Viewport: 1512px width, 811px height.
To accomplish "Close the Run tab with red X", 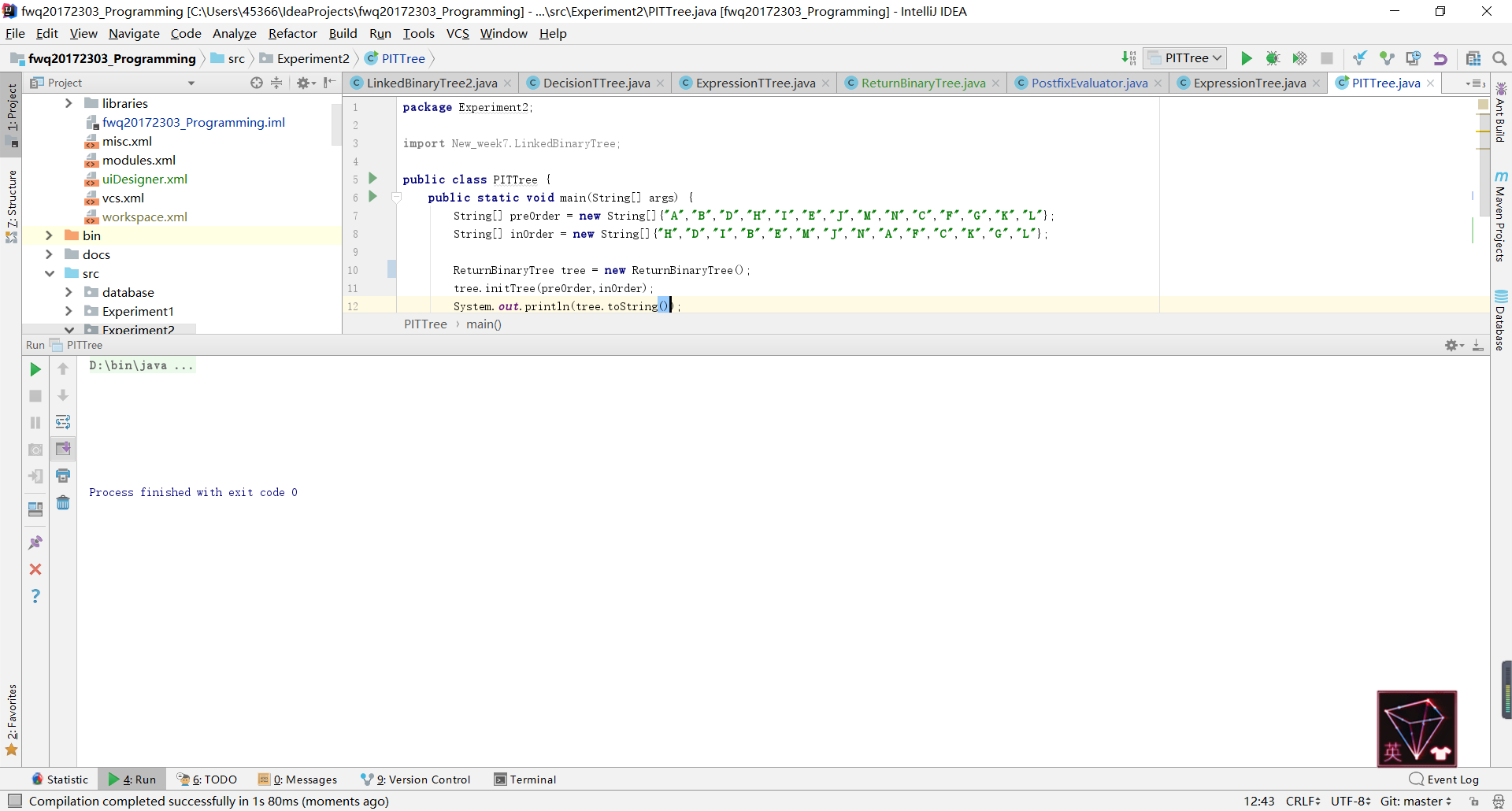I will point(35,569).
